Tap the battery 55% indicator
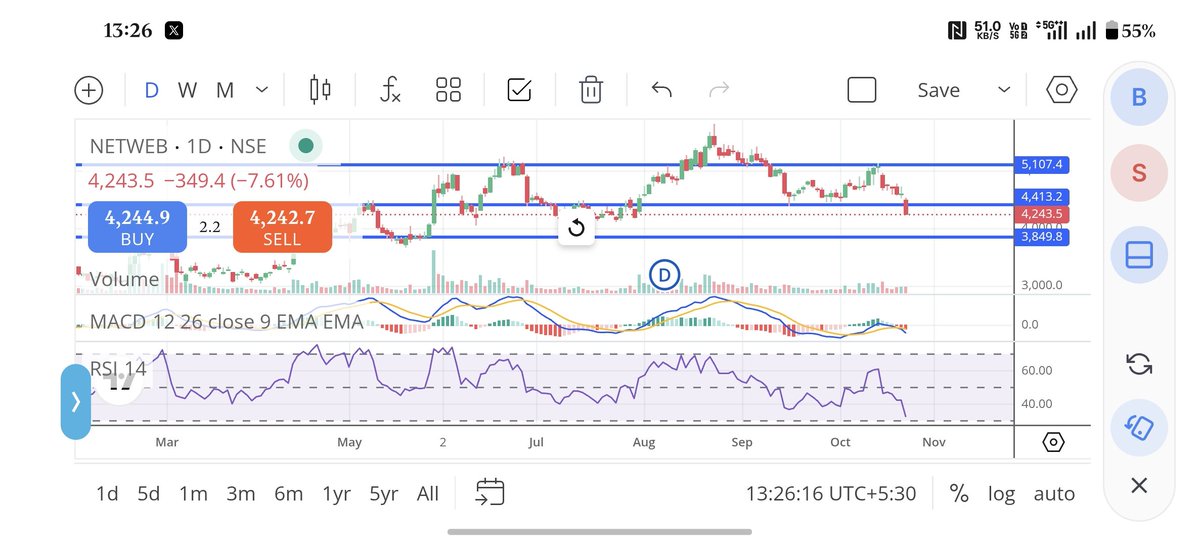The width and height of the screenshot is (1200, 546). pos(1130,32)
